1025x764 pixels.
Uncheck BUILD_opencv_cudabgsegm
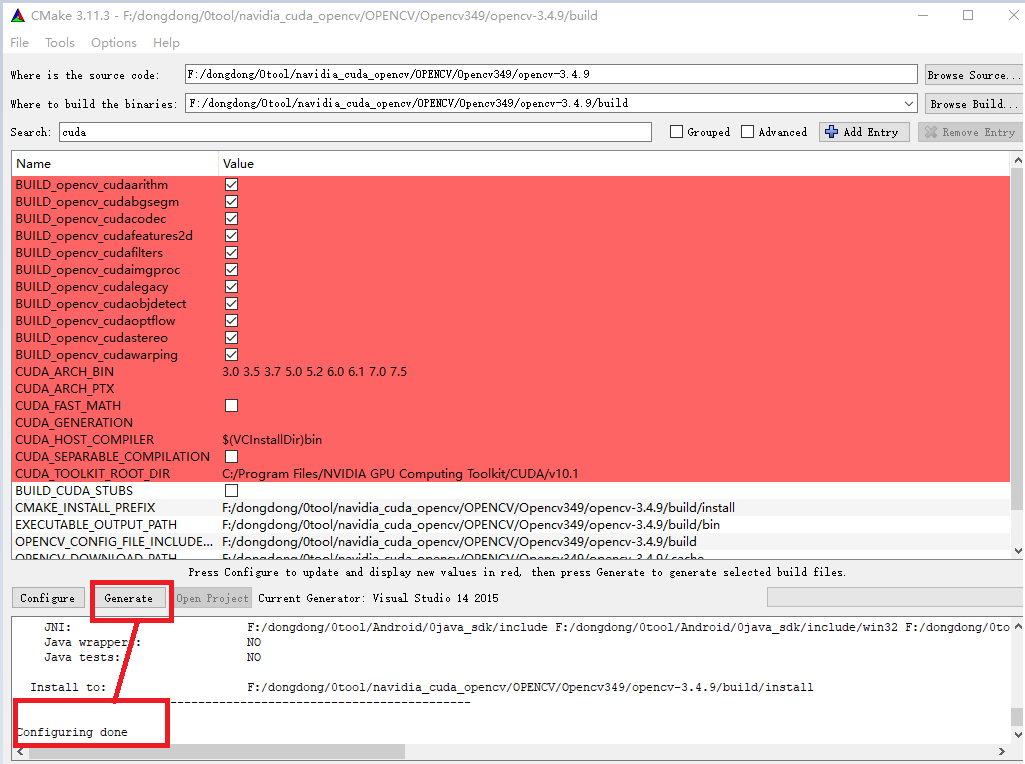point(231,202)
